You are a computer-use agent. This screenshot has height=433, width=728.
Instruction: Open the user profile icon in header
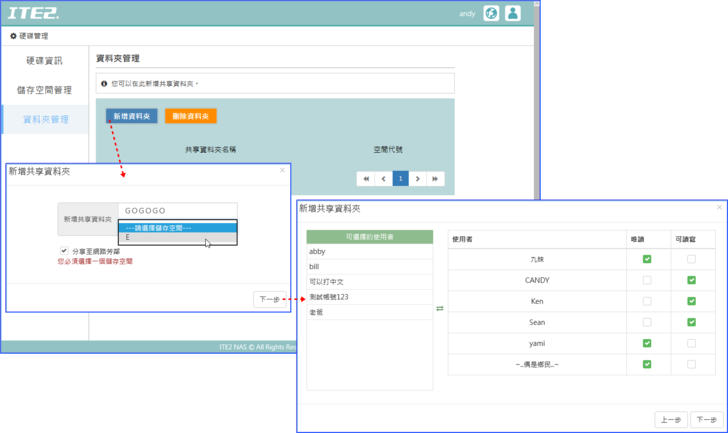[513, 13]
